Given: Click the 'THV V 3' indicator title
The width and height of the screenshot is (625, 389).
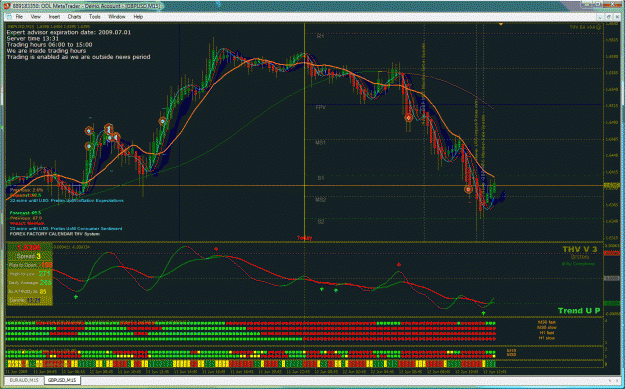Looking at the screenshot, I should coord(580,250).
